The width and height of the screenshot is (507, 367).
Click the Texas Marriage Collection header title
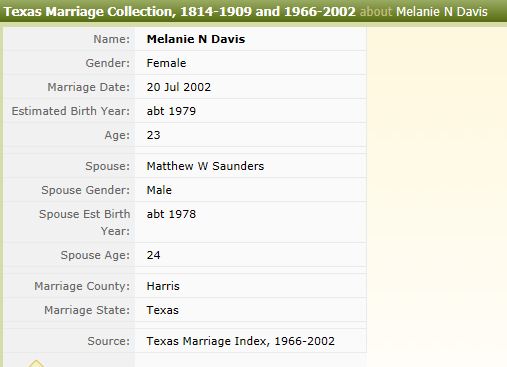tap(180, 12)
